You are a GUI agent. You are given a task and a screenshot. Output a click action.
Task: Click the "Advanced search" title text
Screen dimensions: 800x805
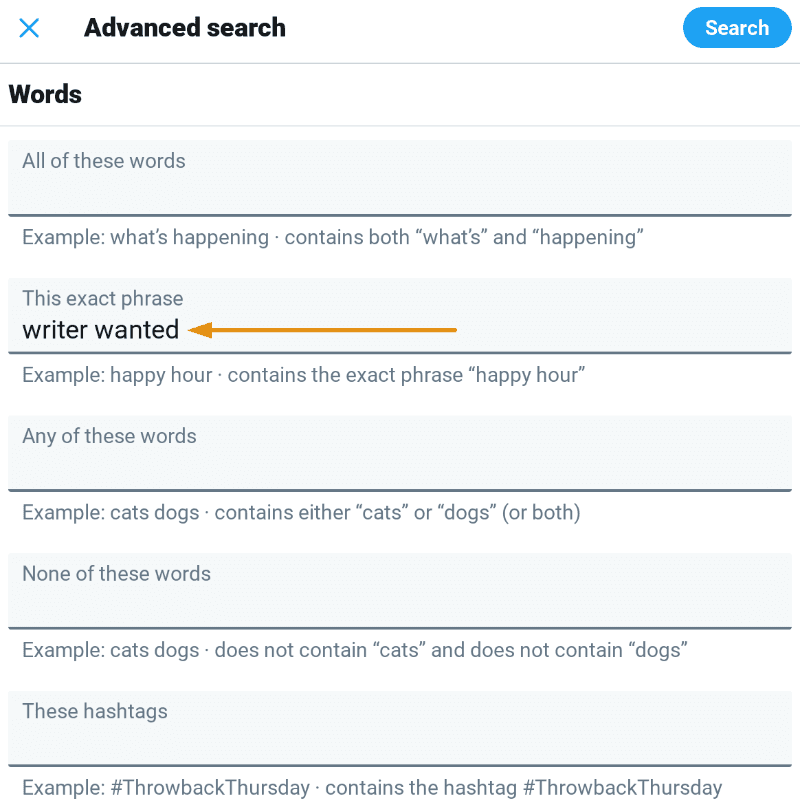pyautogui.click(x=185, y=28)
